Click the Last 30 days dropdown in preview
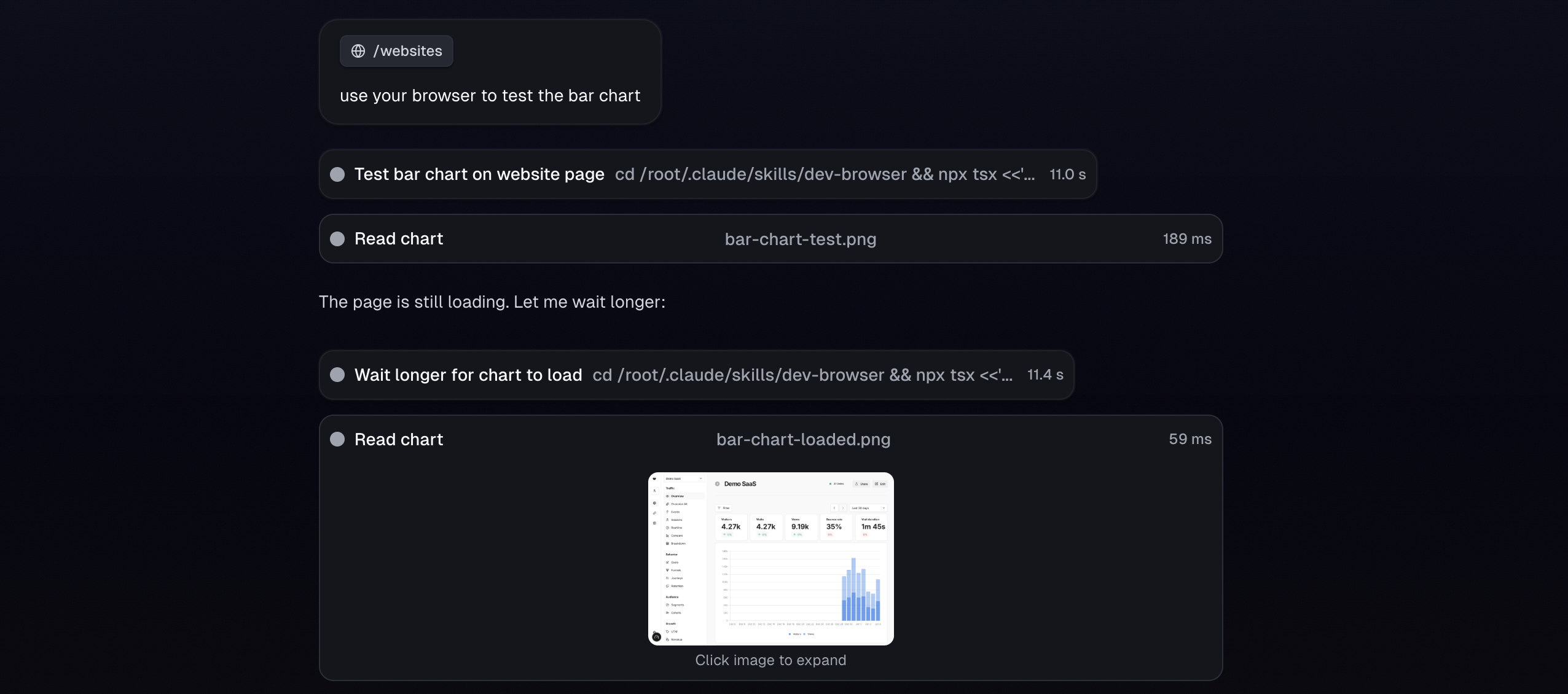This screenshot has height=694, width=1568. point(867,508)
